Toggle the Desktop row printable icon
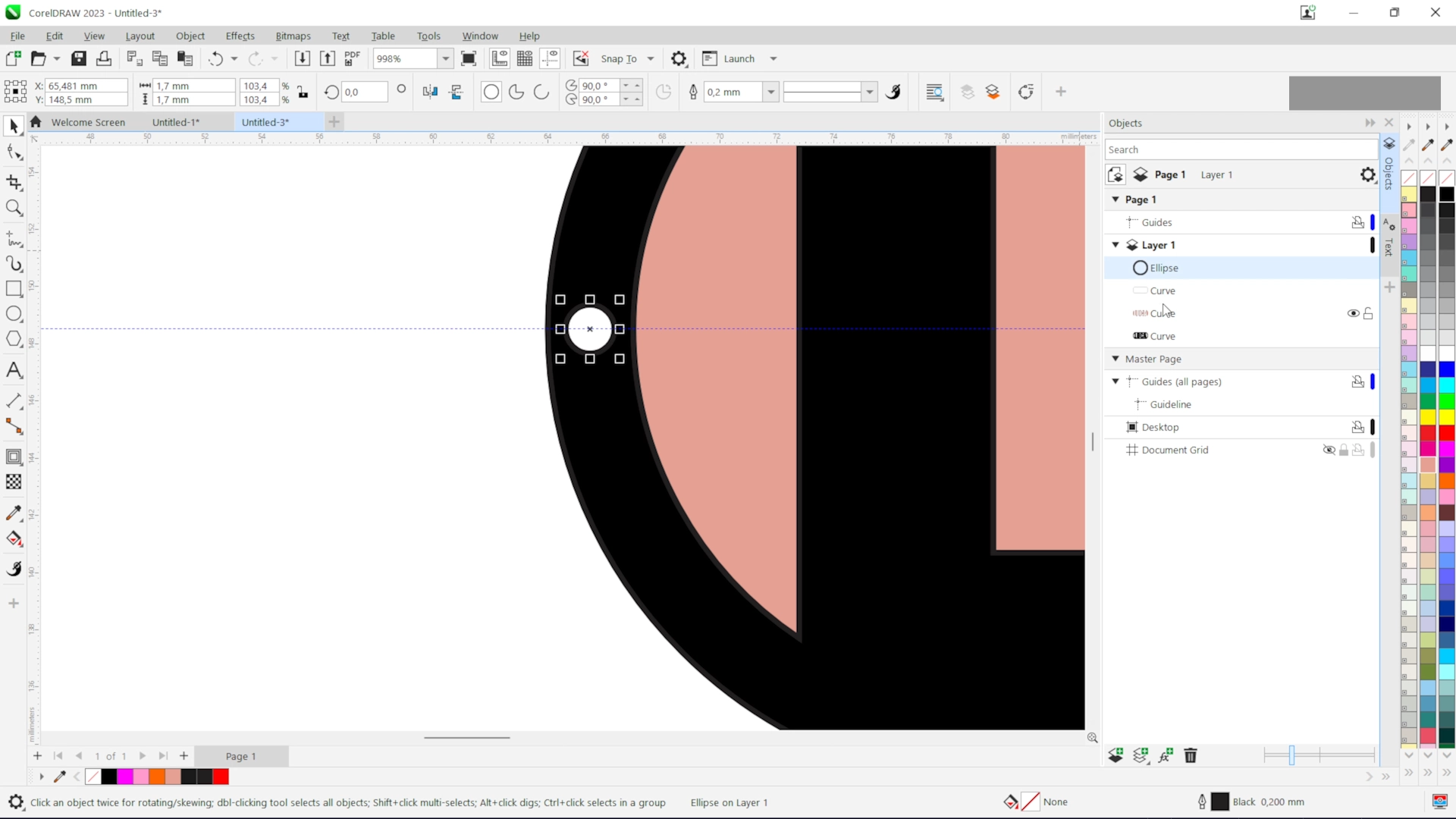The width and height of the screenshot is (1456, 819). pos(1357,427)
